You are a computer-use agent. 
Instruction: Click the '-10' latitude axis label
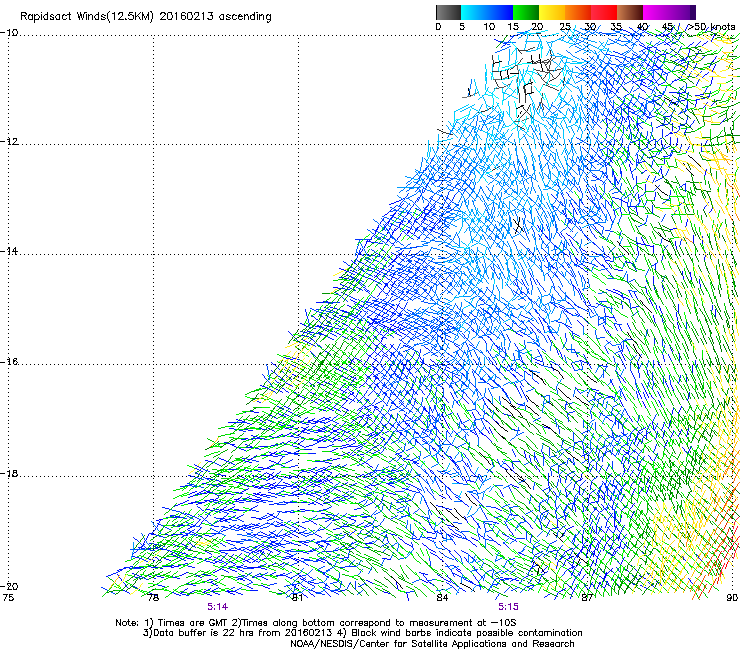[x=9, y=33]
